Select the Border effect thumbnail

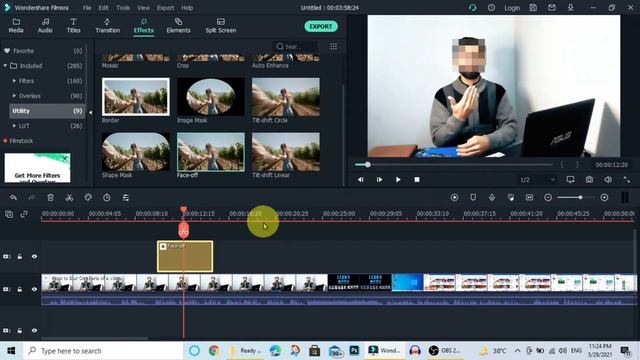click(136, 97)
